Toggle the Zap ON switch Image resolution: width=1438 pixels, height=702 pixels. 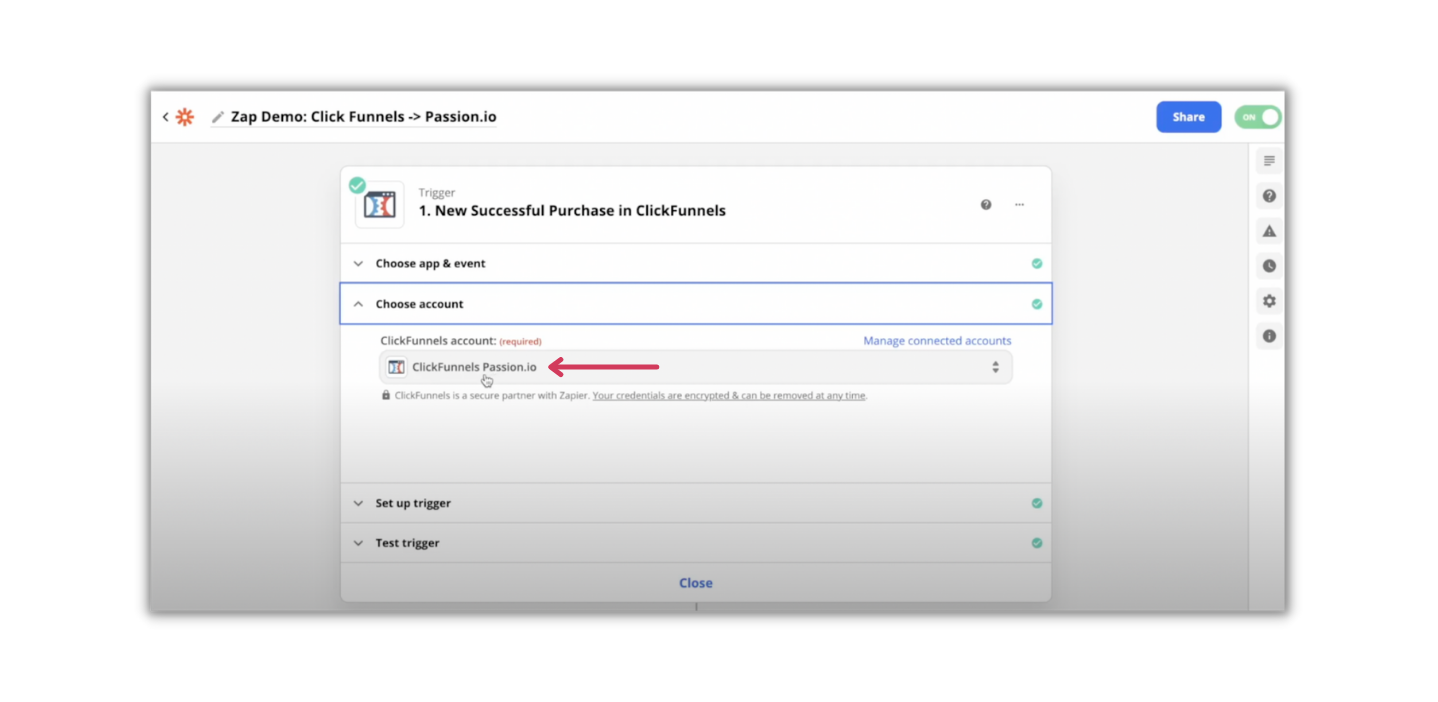click(1257, 116)
